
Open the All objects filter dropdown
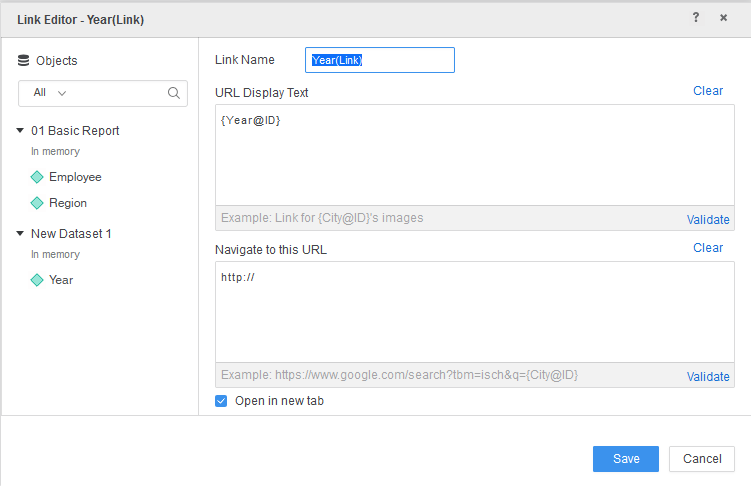(50, 93)
